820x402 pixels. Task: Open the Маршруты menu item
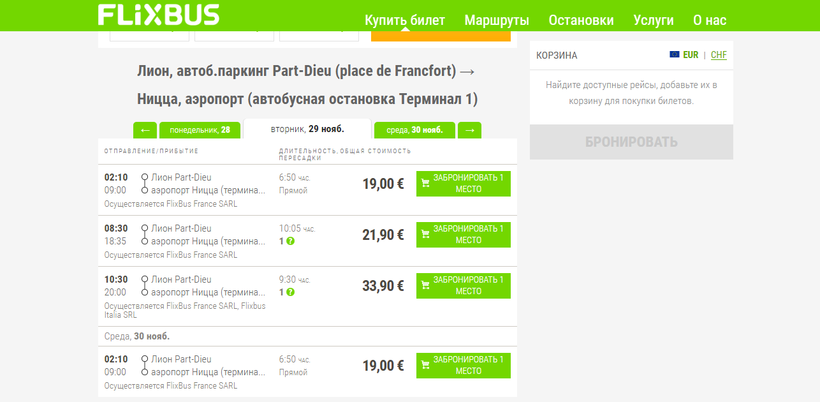point(496,20)
